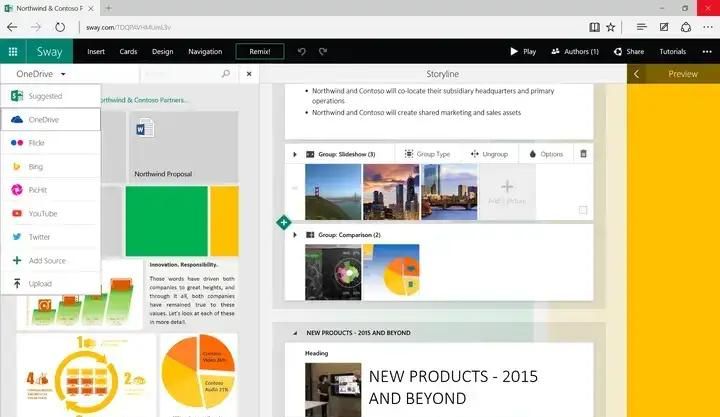Change Group Type of slideshow
Viewport: 720px width, 417px height.
pos(427,154)
